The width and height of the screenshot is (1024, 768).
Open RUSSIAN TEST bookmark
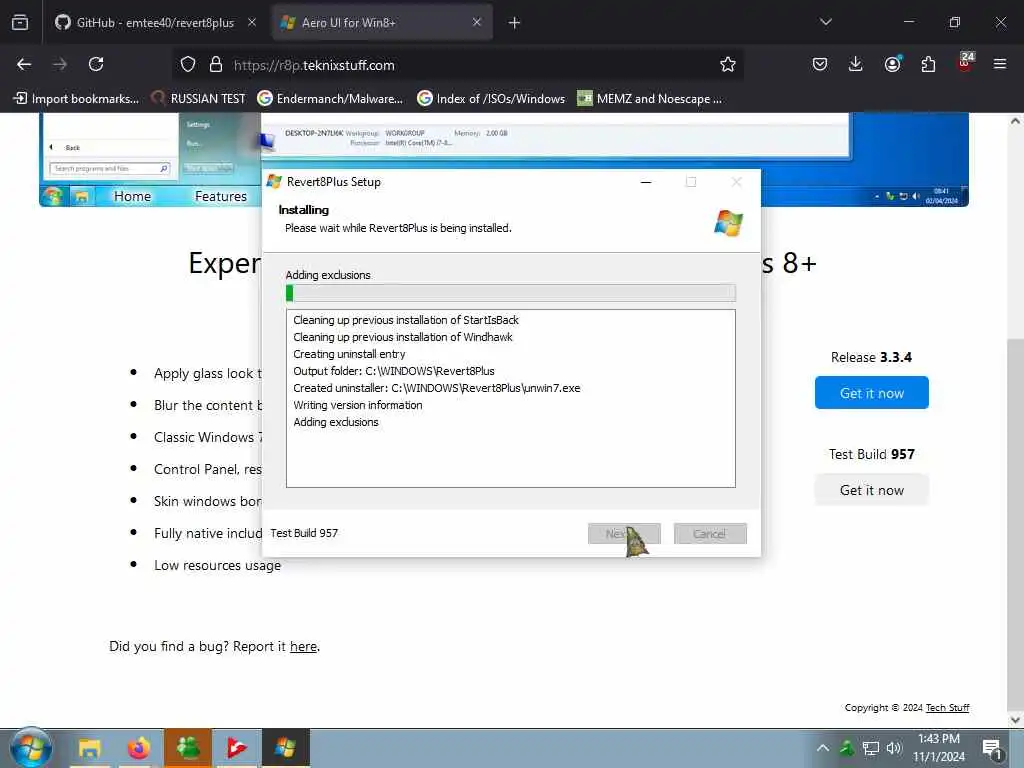[199, 99]
